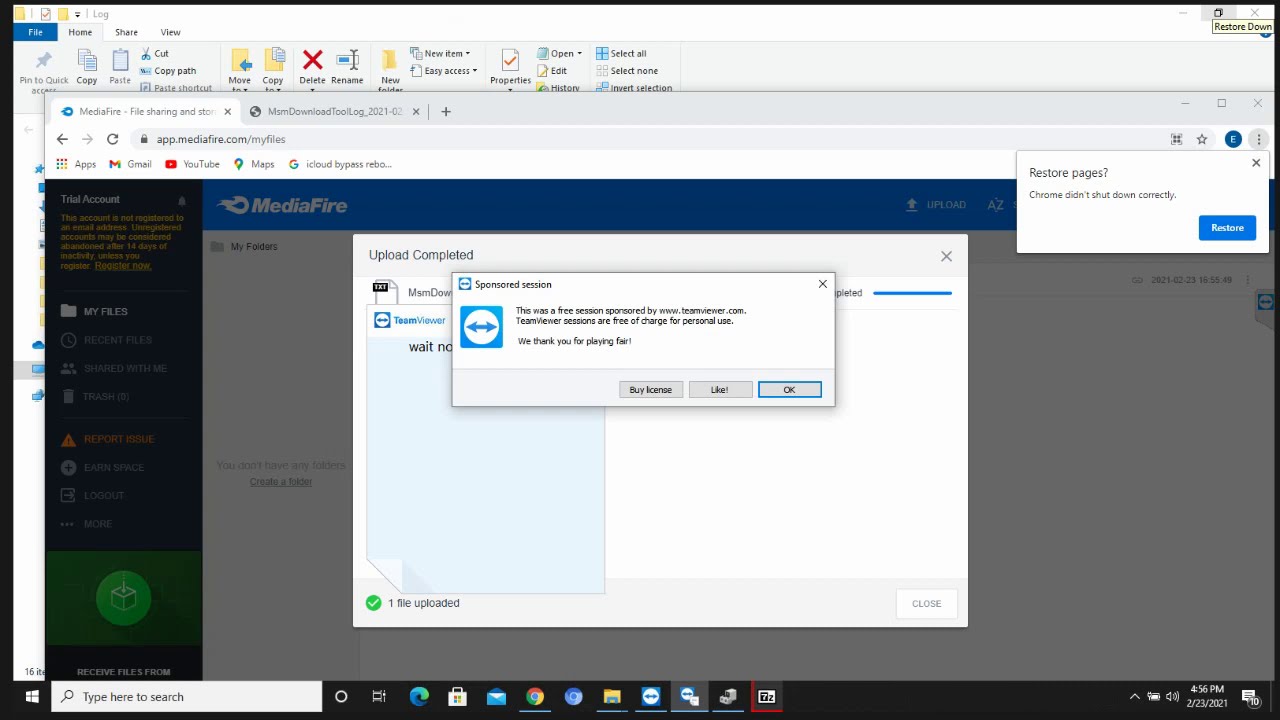Click Copy path in ribbon
Viewport: 1280px width, 720px height.
[168, 71]
